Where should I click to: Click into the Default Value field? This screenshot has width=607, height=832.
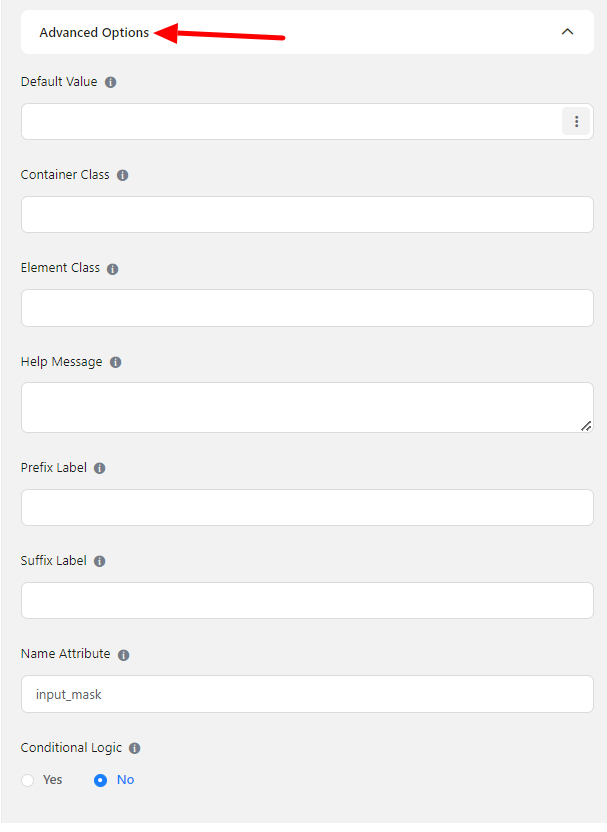(x=290, y=121)
